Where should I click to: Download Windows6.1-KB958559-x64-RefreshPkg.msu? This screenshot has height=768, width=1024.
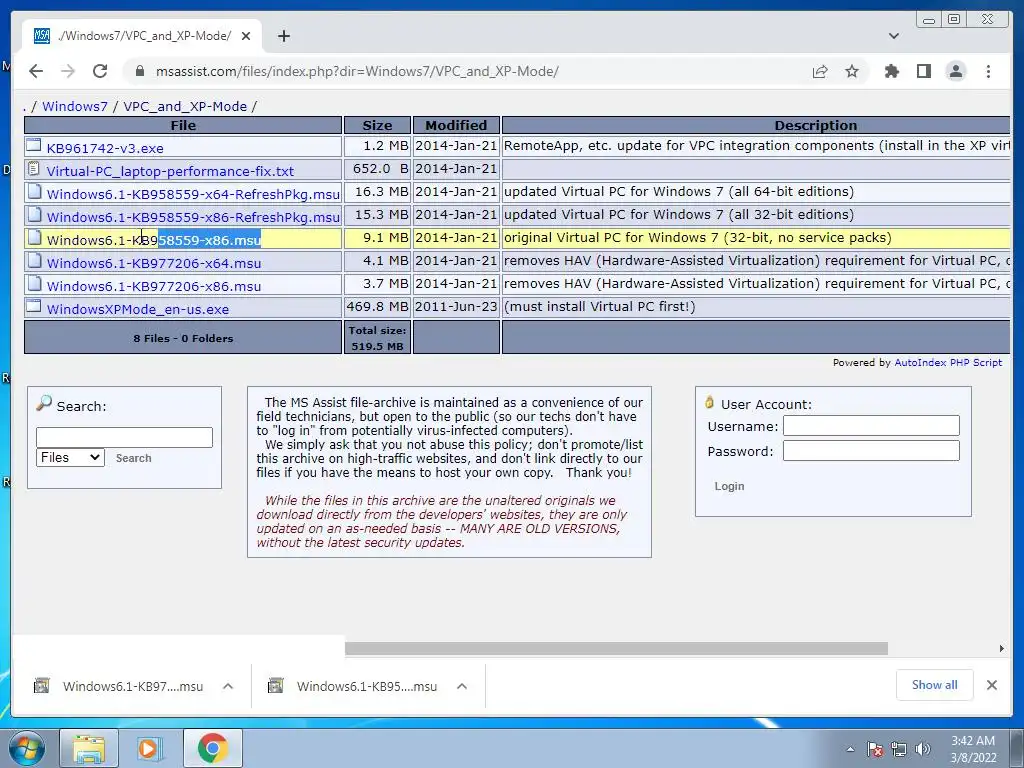point(193,194)
